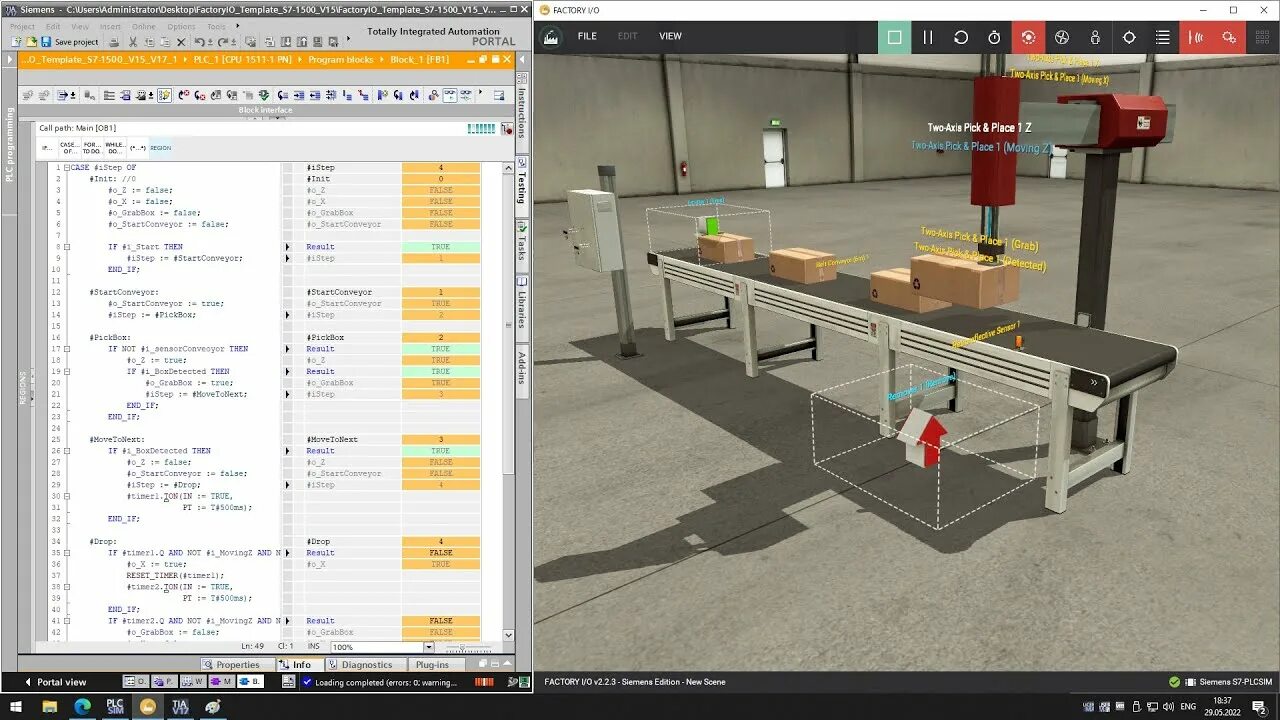Click the Program blocks breadcrumb
Viewport: 1280px width, 720px height.
point(340,60)
